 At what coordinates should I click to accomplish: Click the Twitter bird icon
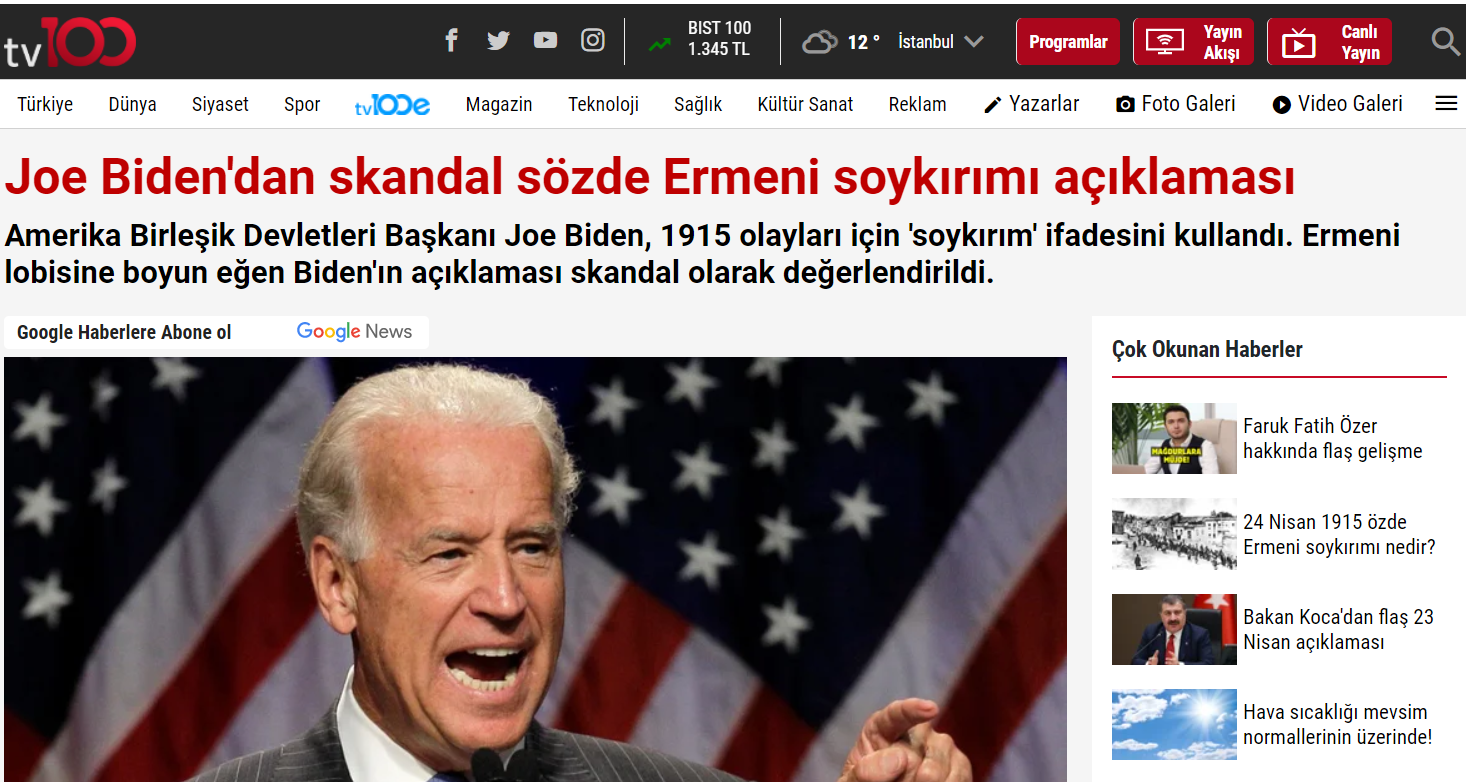[x=498, y=40]
